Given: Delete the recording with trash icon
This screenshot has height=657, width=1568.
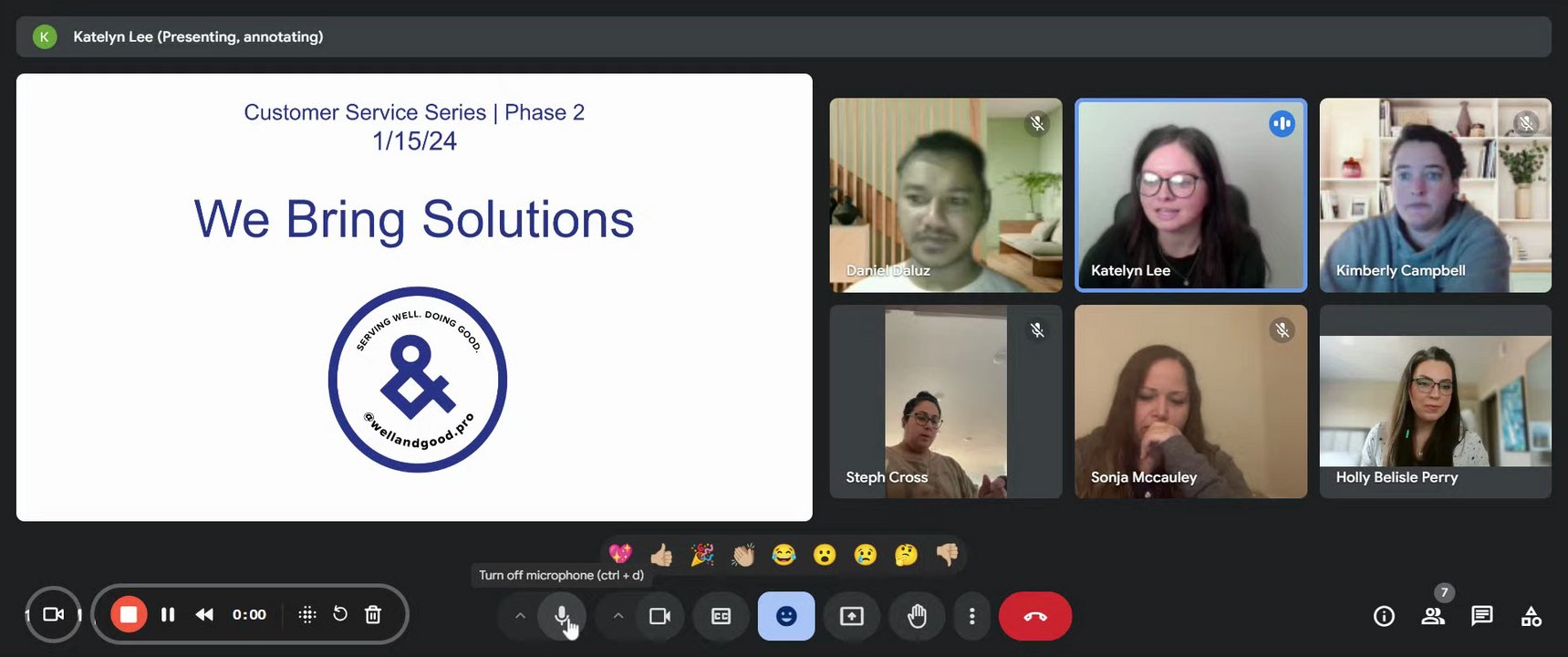Looking at the screenshot, I should coord(373,615).
